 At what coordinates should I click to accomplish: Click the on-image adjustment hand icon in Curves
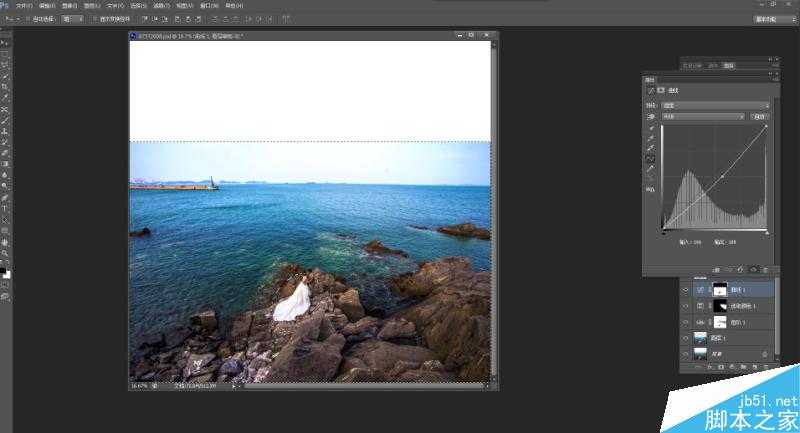tap(651, 116)
